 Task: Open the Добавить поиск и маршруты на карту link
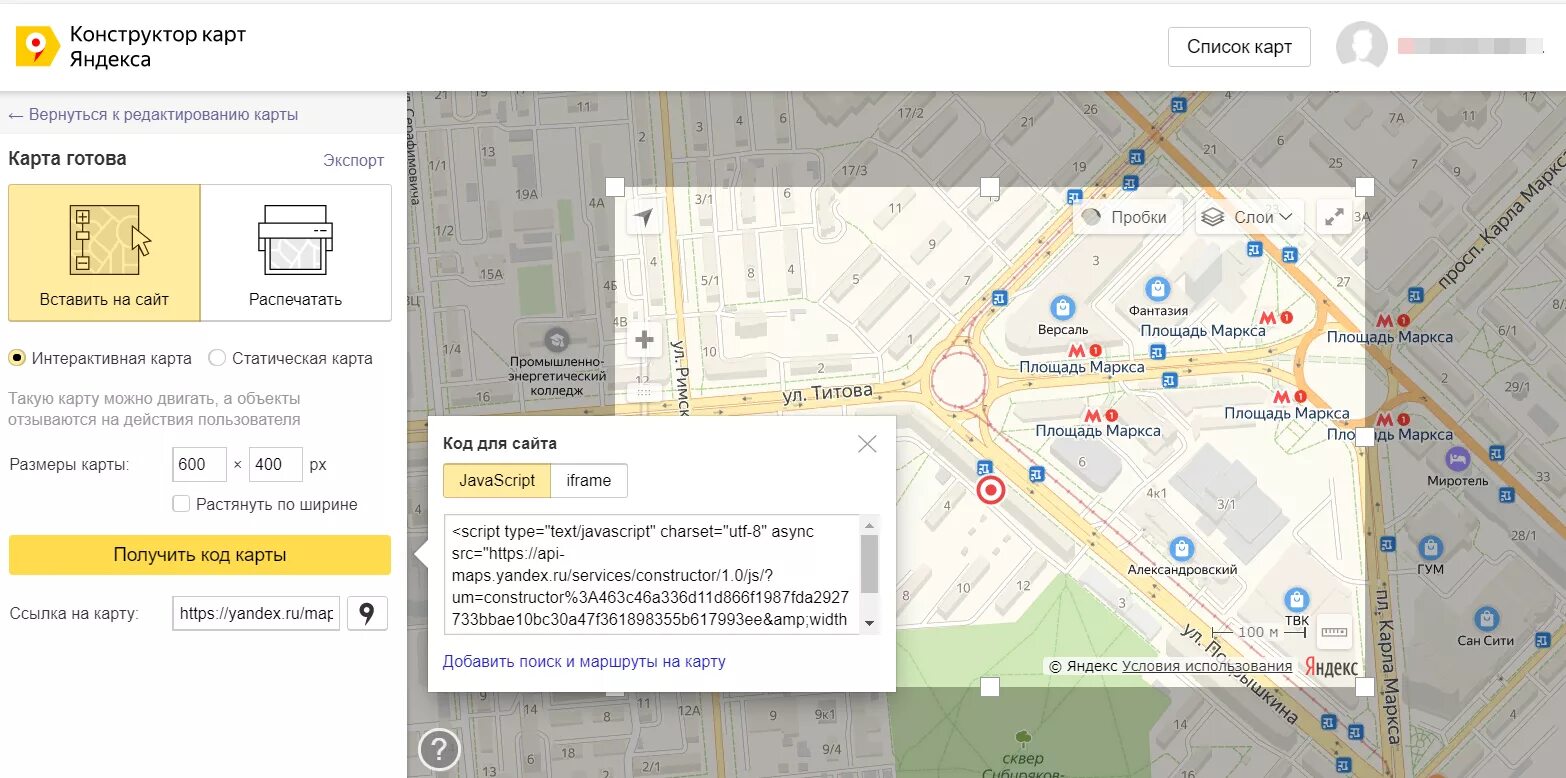point(584,661)
